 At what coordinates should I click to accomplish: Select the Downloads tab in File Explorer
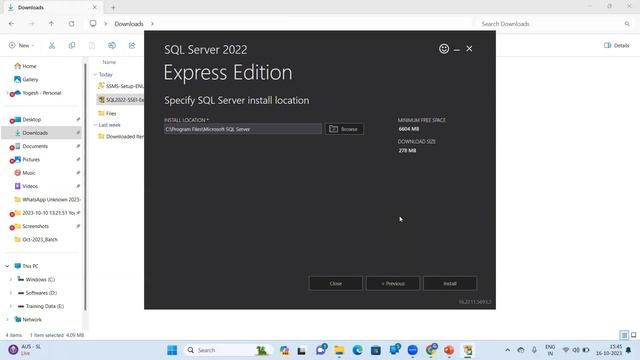click(52, 7)
